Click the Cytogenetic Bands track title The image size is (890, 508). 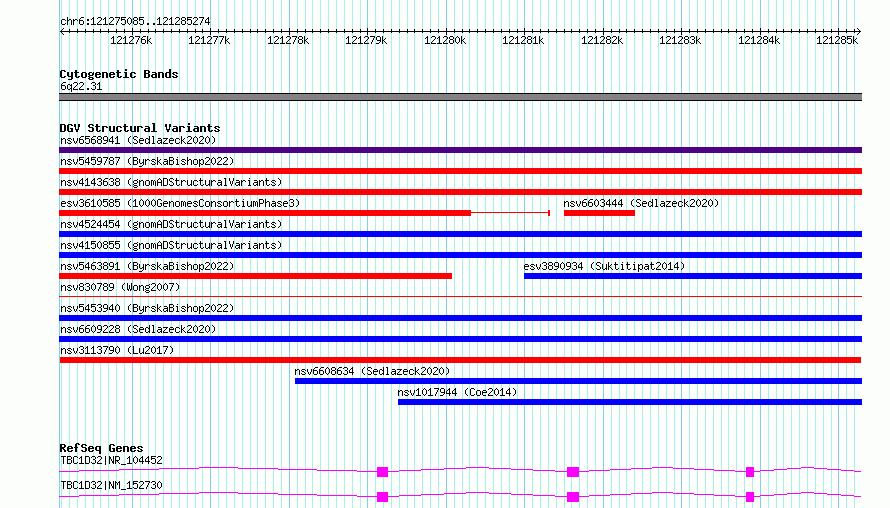point(119,74)
